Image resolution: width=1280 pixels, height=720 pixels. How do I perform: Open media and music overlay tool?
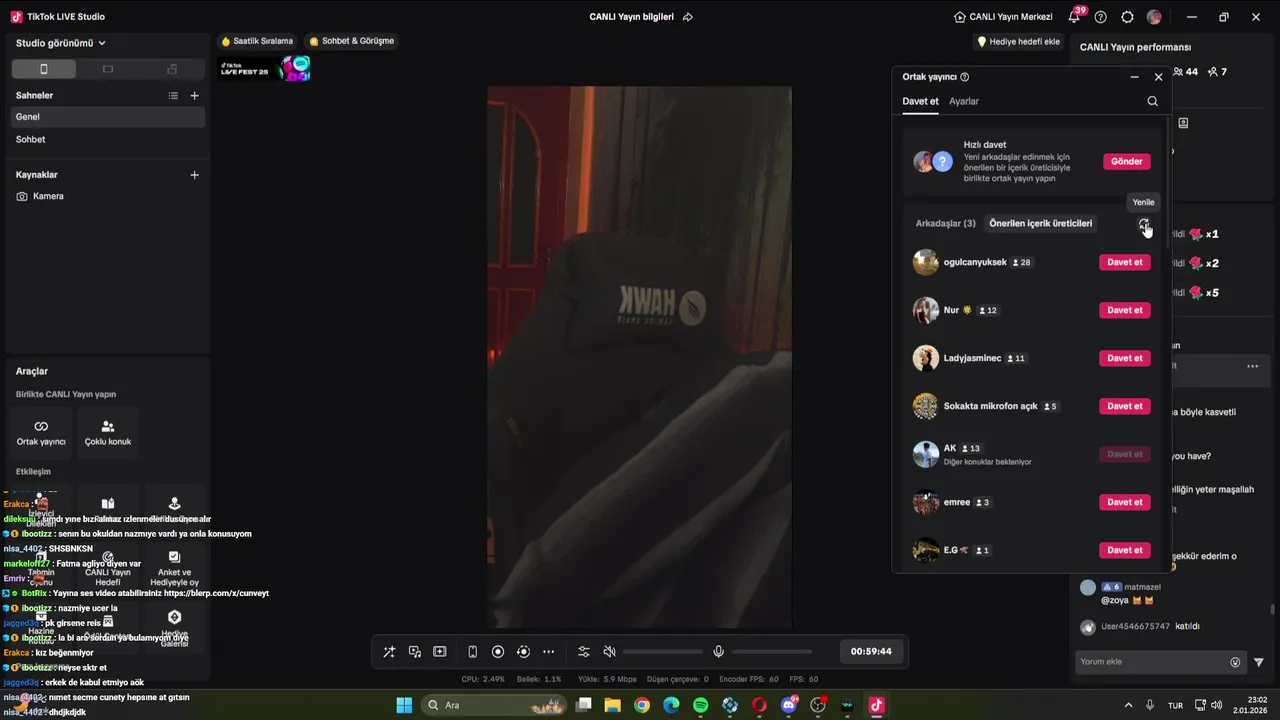(x=415, y=652)
